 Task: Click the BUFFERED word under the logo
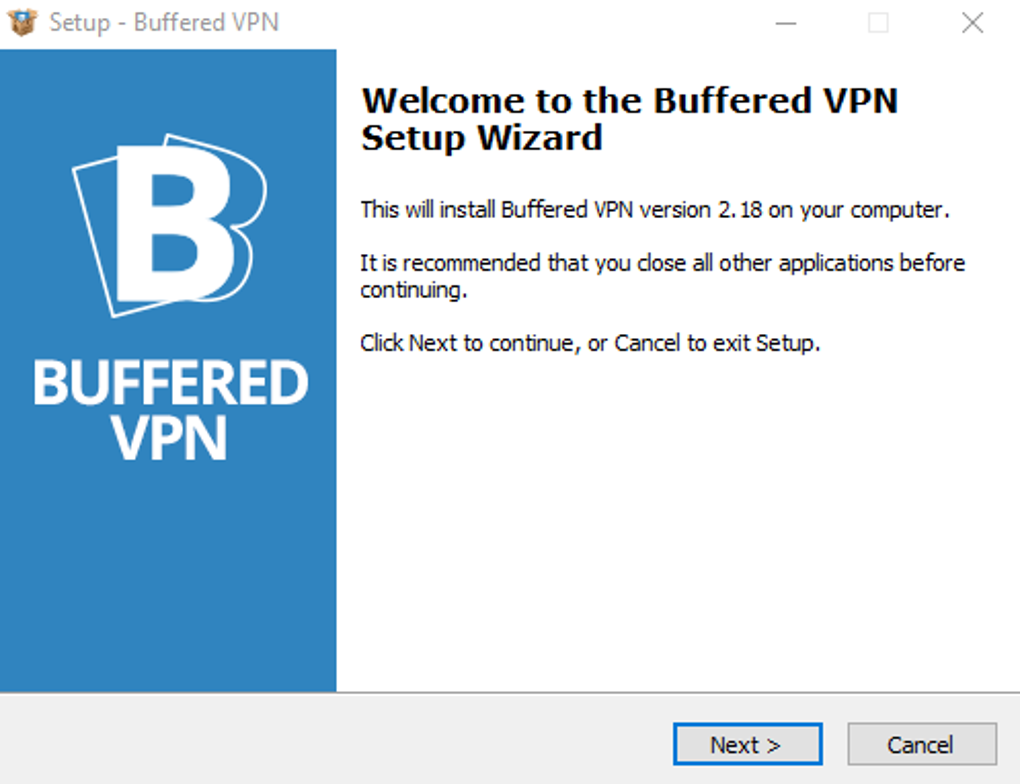(x=171, y=384)
